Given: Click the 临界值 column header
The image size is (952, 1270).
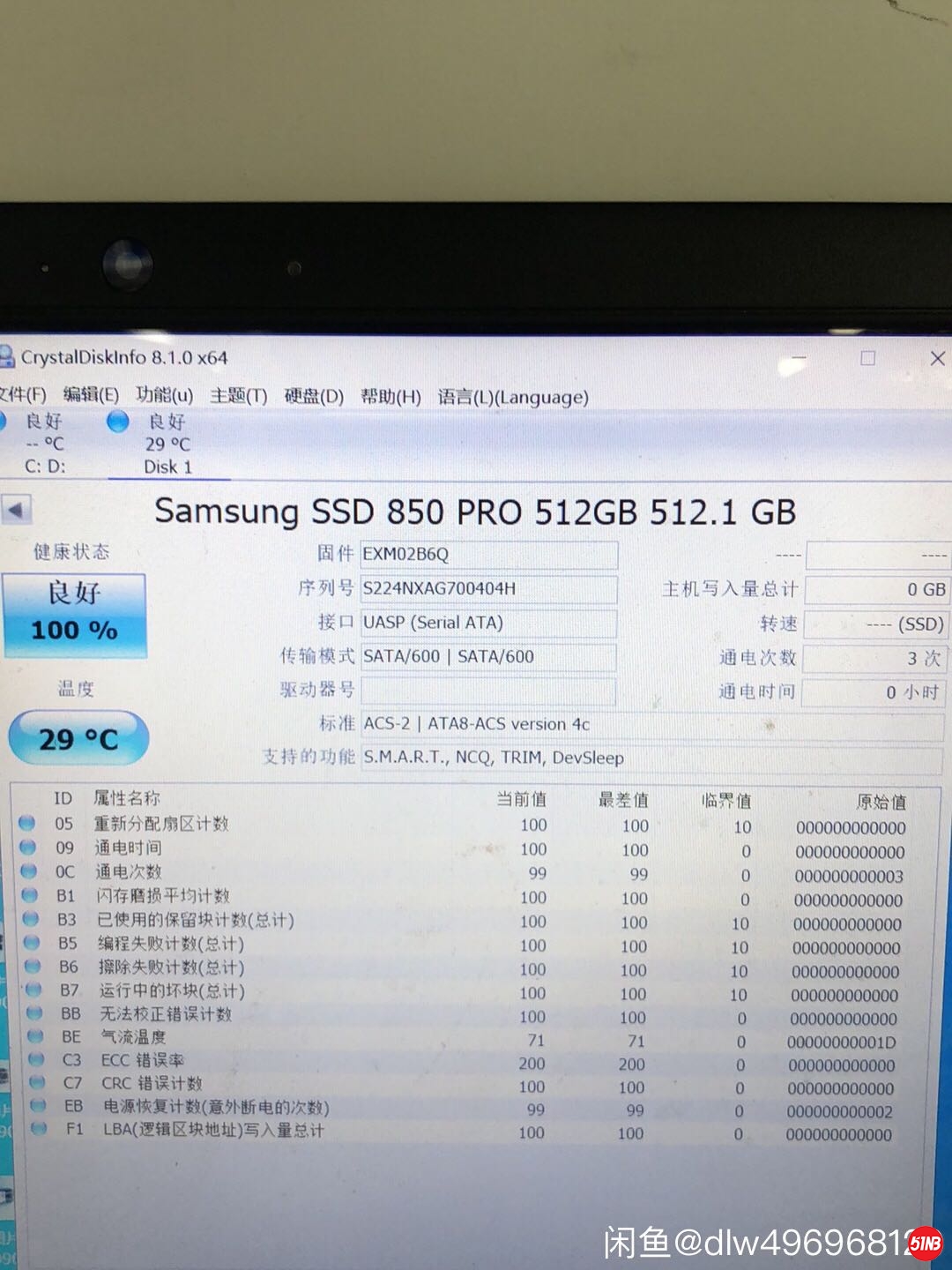Looking at the screenshot, I should (x=726, y=801).
